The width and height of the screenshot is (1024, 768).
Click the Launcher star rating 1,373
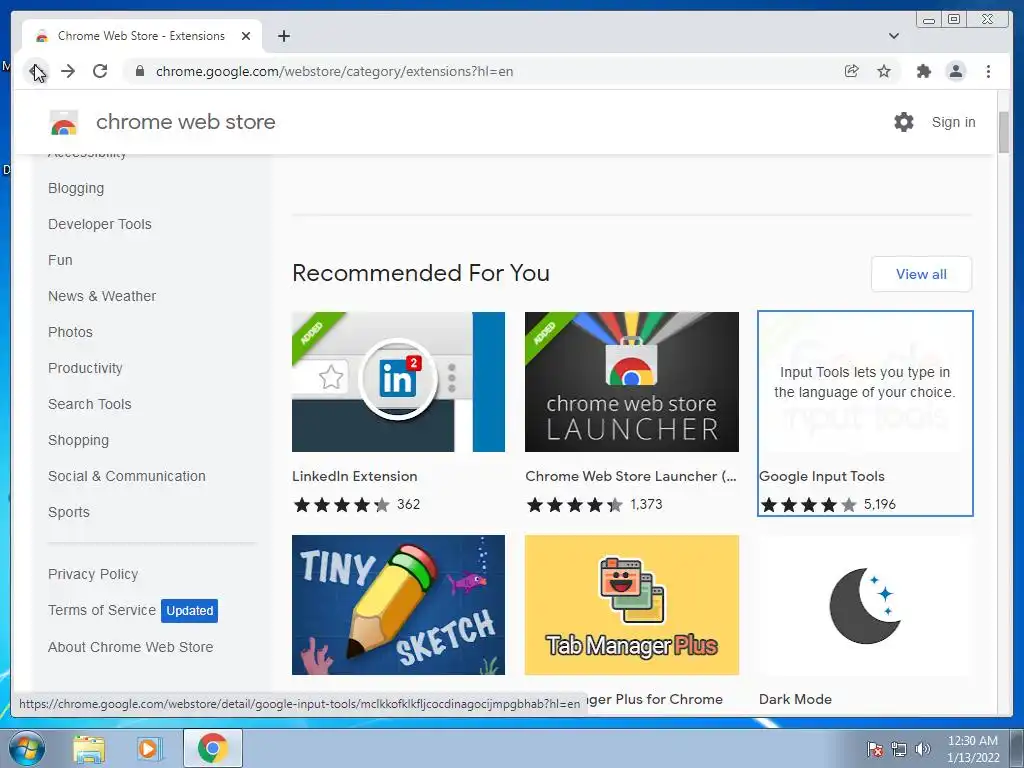click(594, 504)
